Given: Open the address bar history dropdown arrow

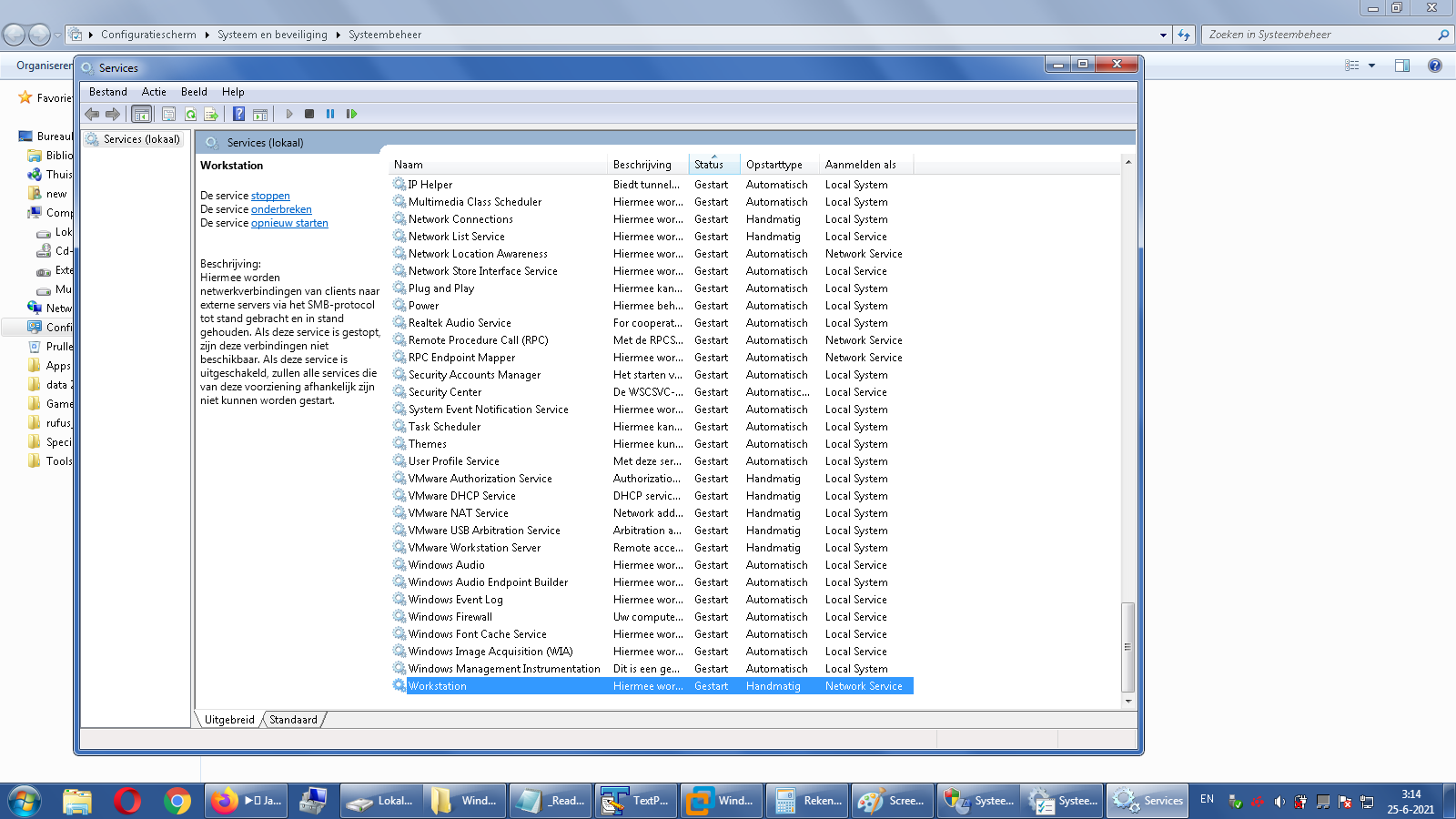Looking at the screenshot, I should 1163,35.
